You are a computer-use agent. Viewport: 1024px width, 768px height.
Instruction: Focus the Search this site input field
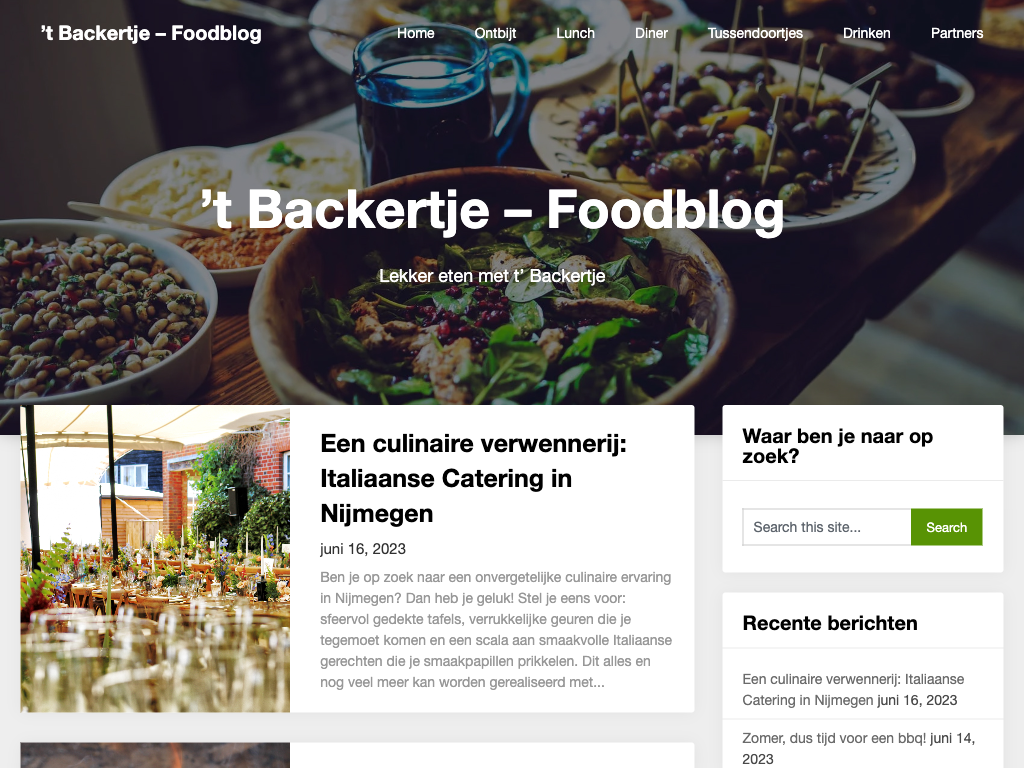(x=827, y=527)
